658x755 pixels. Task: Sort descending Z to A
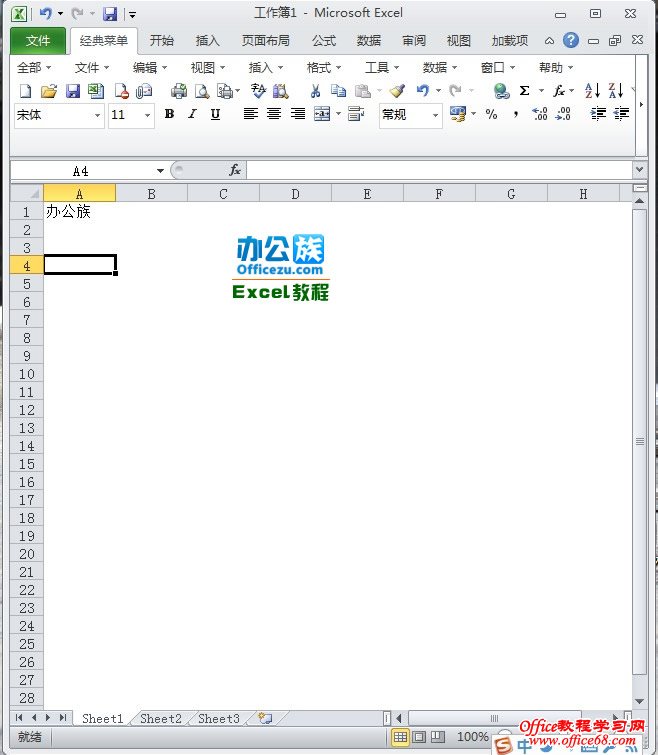(616, 91)
